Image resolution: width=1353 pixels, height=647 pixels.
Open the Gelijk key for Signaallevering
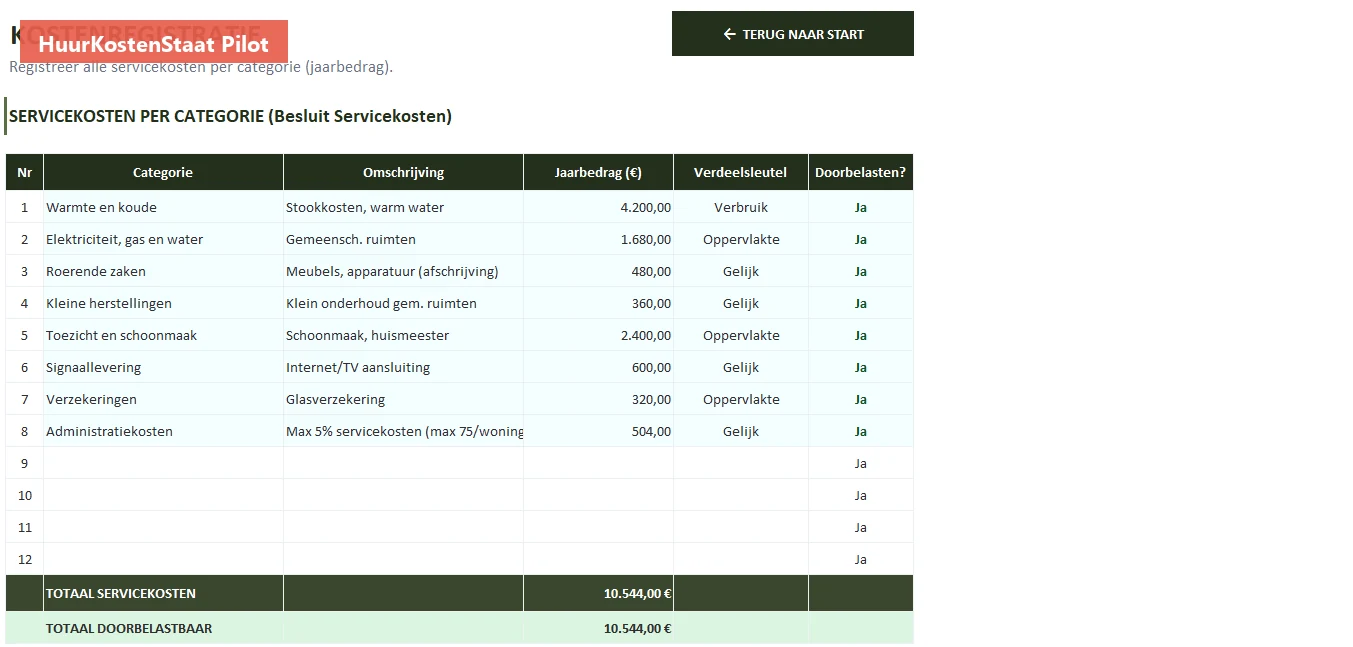click(741, 367)
